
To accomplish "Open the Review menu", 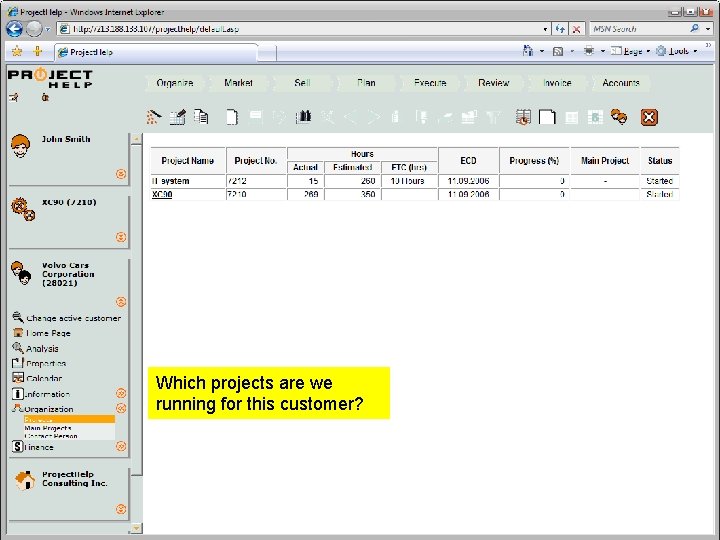I will pos(494,83).
